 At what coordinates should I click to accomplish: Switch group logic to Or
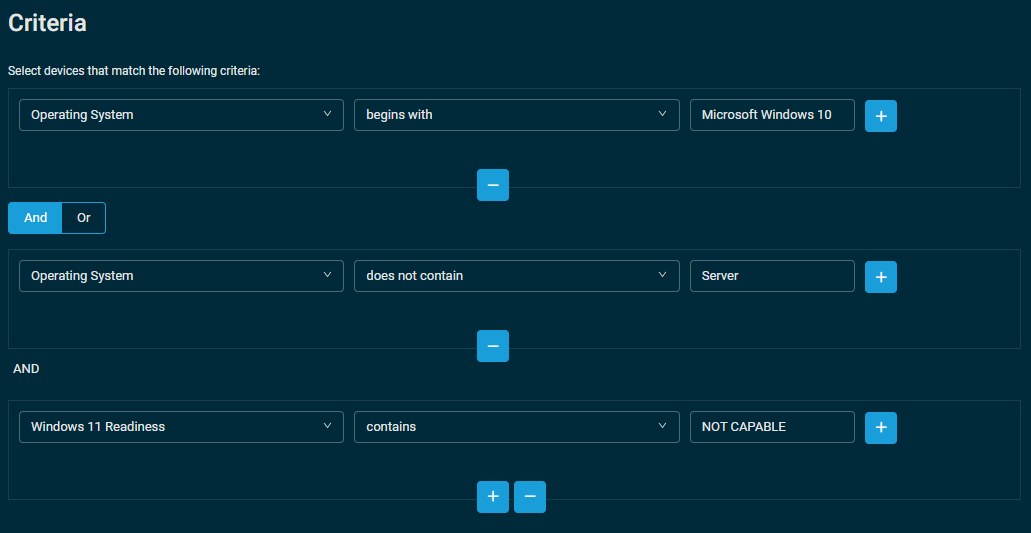click(x=84, y=218)
